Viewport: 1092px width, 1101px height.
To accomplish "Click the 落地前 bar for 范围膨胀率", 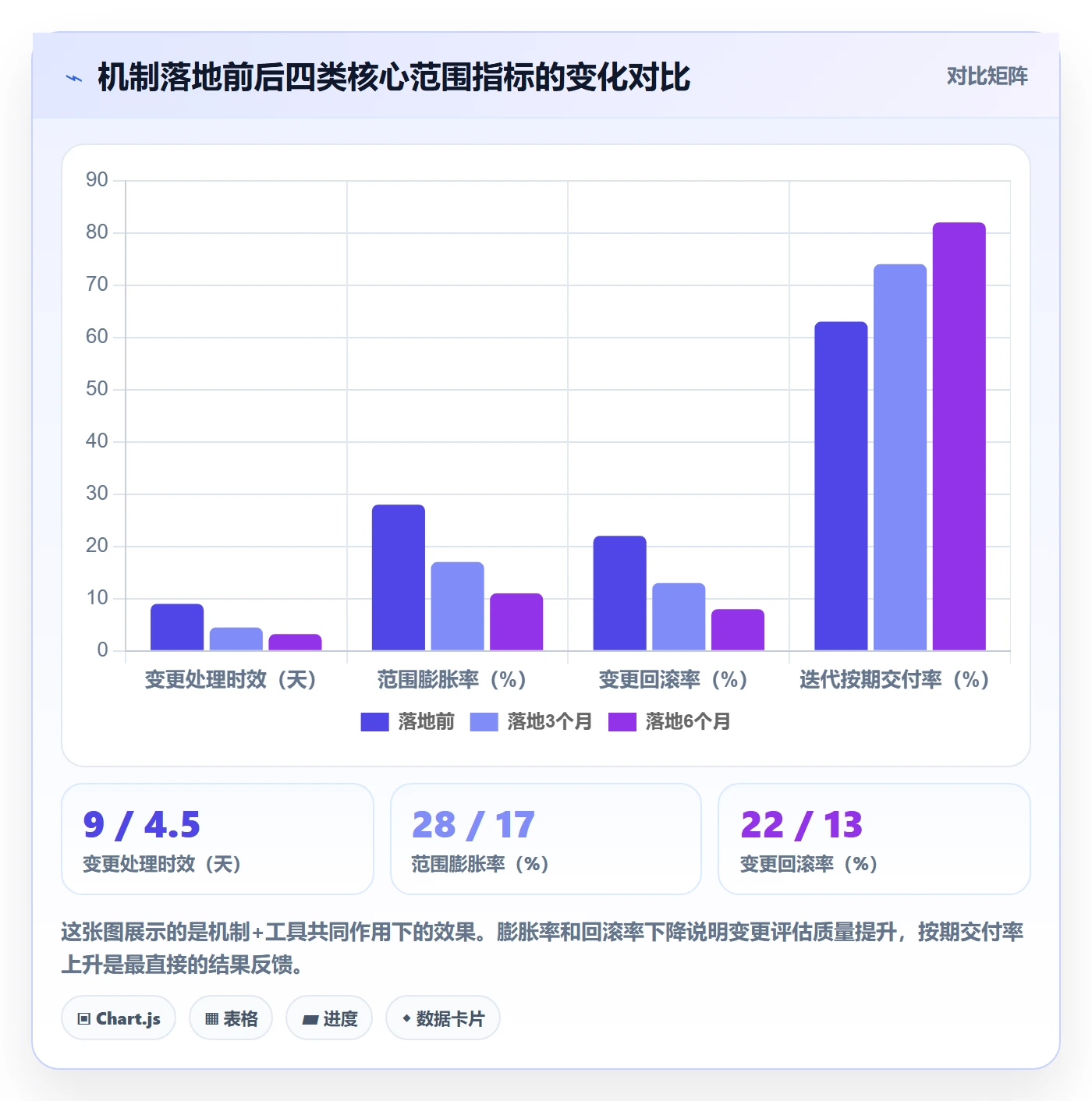I will [x=399, y=577].
